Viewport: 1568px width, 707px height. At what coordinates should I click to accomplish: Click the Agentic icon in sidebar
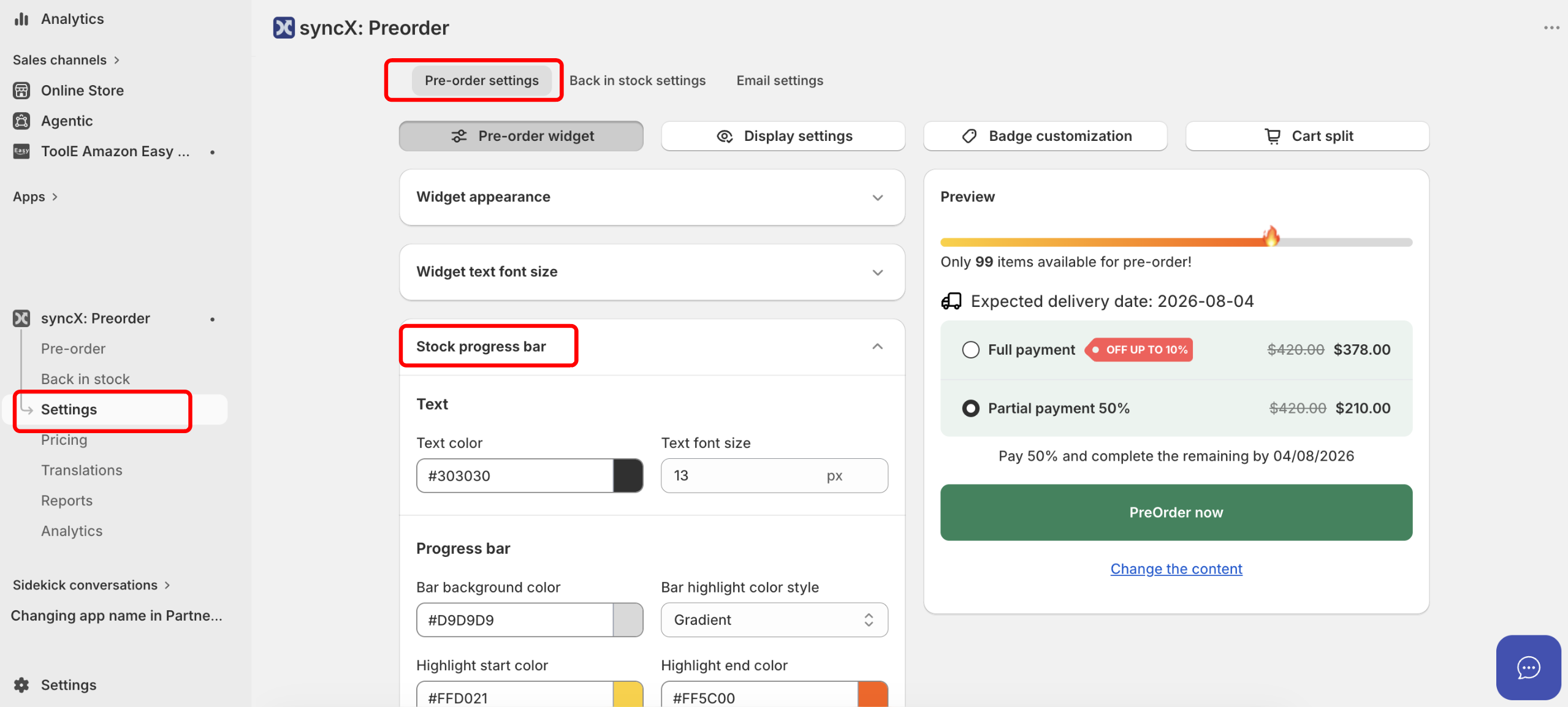[x=21, y=121]
